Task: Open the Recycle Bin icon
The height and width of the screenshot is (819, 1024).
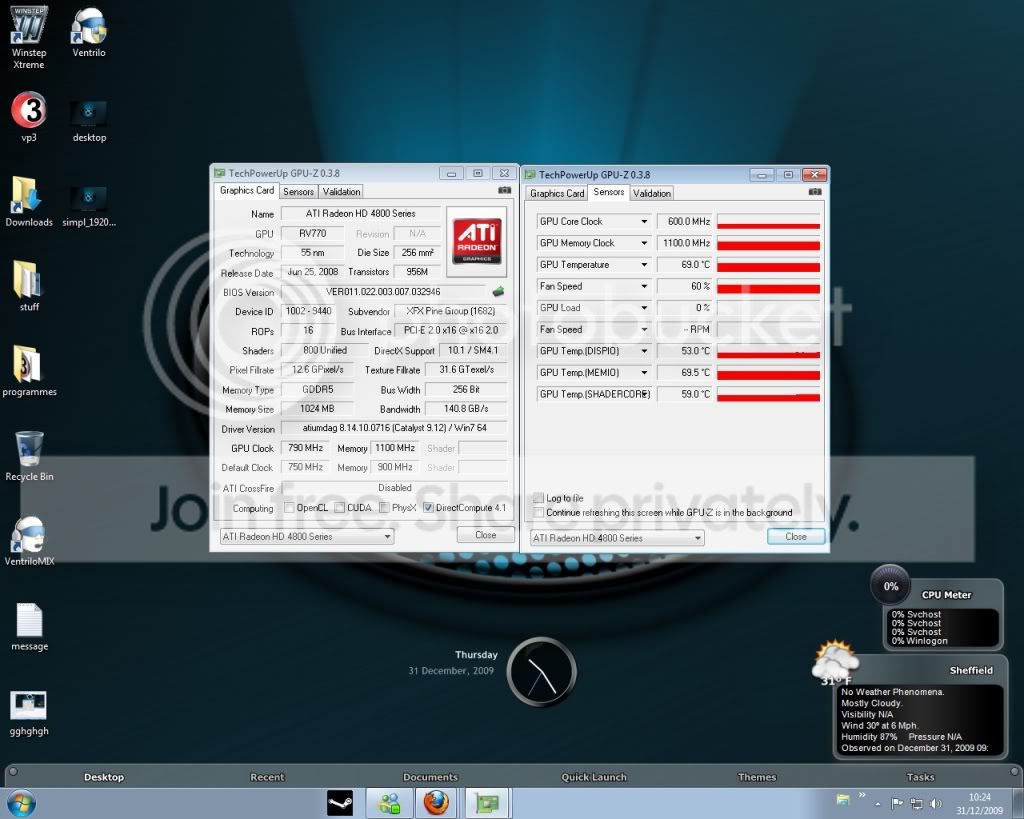Action: click(29, 456)
